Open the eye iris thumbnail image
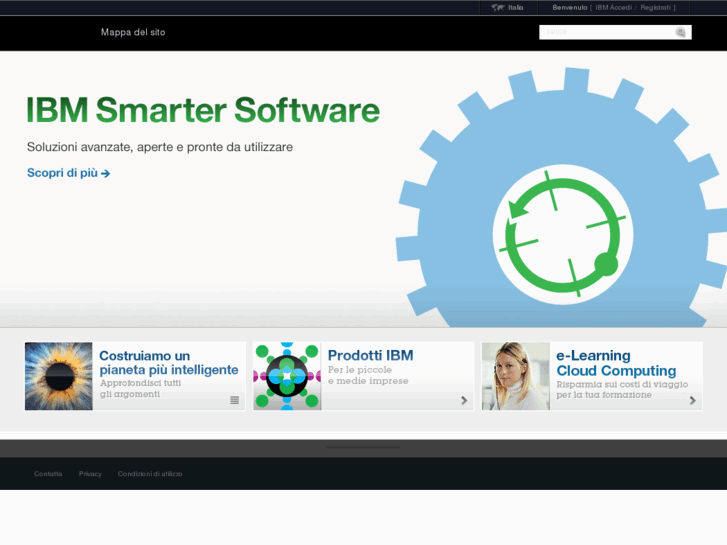 (x=59, y=376)
